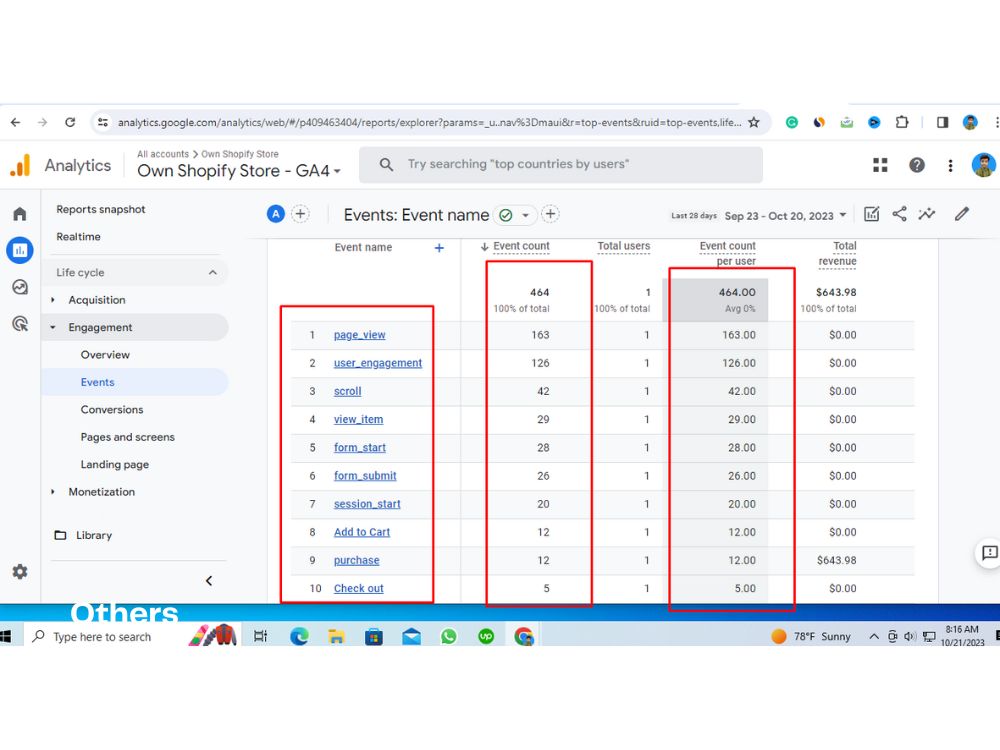Screen dimensions: 1000x750
Task: Open the user_engagement event link
Action: tap(378, 363)
